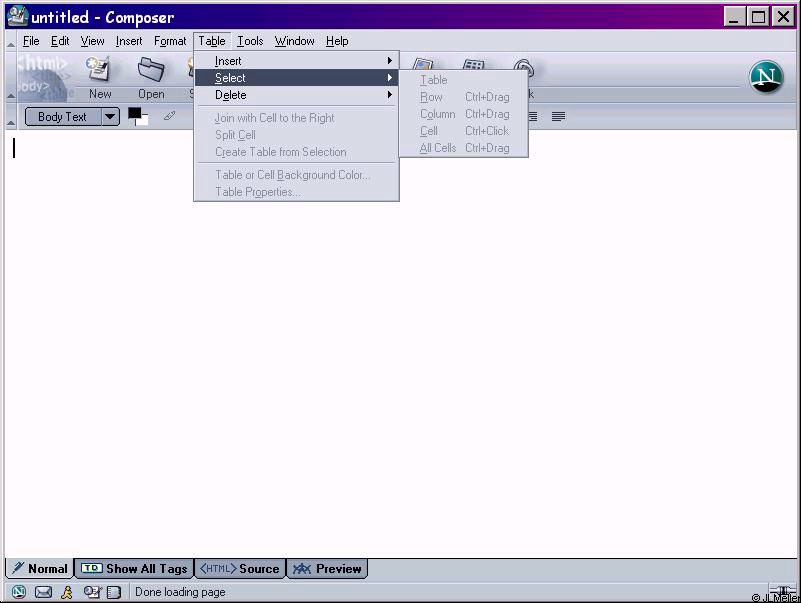This screenshot has height=603, width=801.
Task: Click the Table toolbar icon partly behind the menu
Action: tap(473, 64)
